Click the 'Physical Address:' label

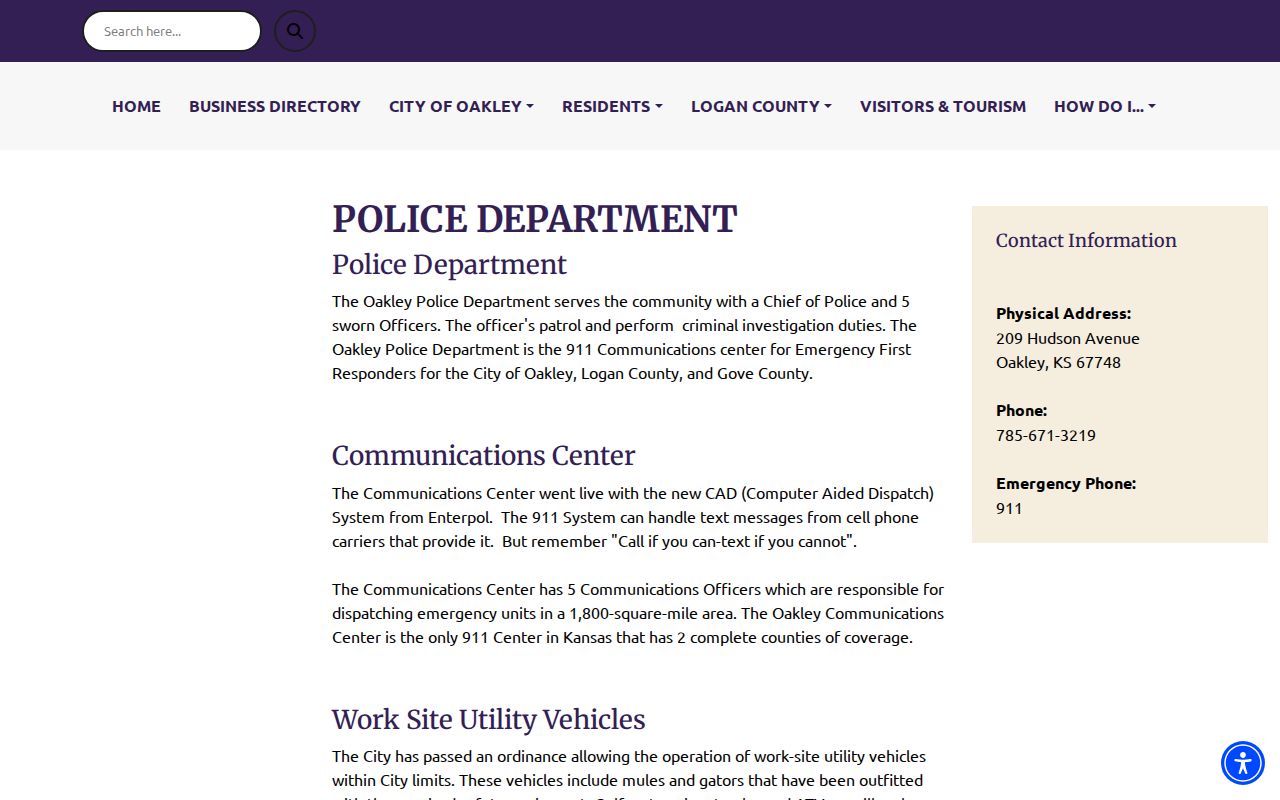(1063, 313)
